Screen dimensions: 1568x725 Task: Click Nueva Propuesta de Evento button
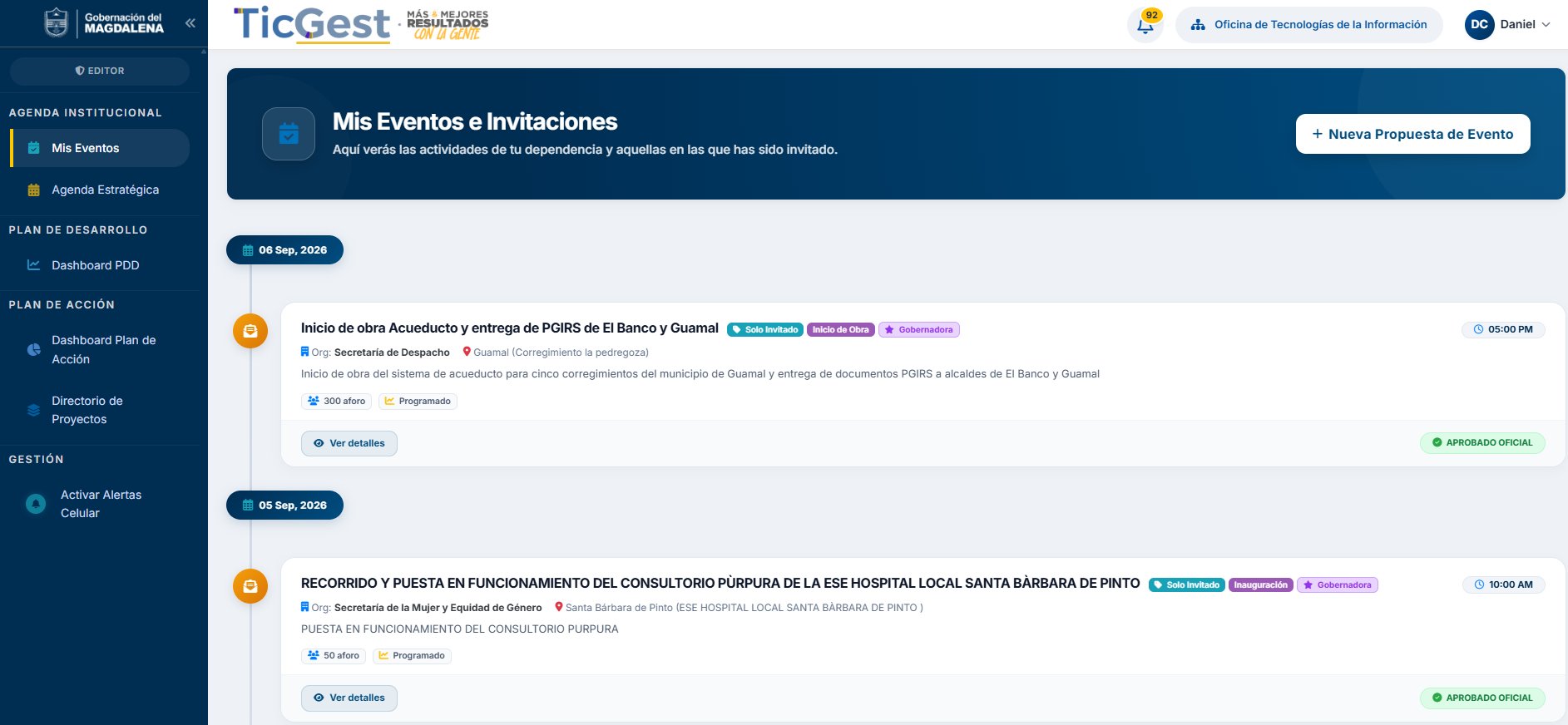coord(1413,134)
